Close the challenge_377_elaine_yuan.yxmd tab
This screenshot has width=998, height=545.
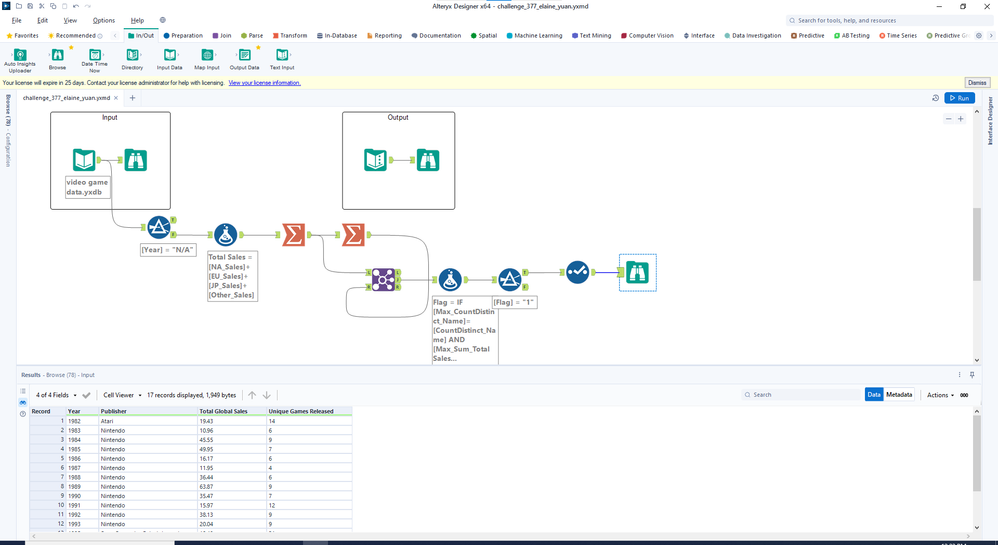[x=116, y=98]
